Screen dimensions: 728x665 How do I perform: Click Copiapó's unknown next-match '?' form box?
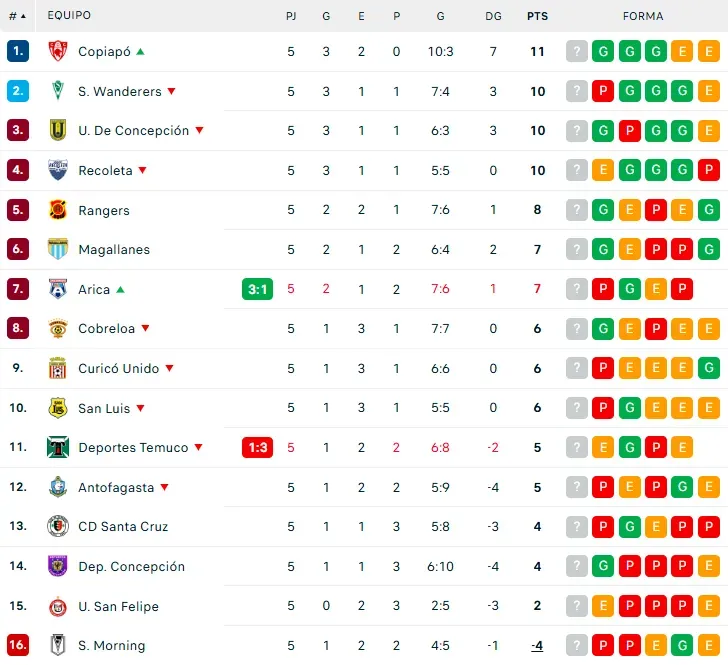pyautogui.click(x=576, y=52)
